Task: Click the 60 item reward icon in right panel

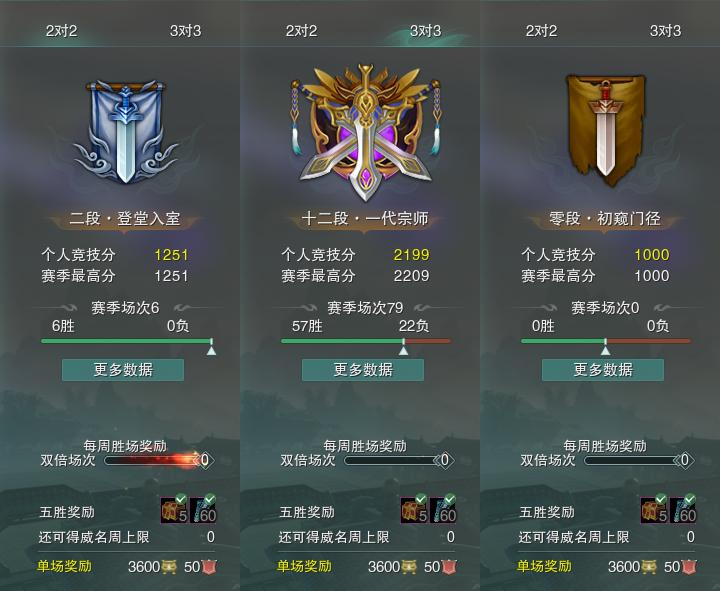Action: (x=683, y=510)
